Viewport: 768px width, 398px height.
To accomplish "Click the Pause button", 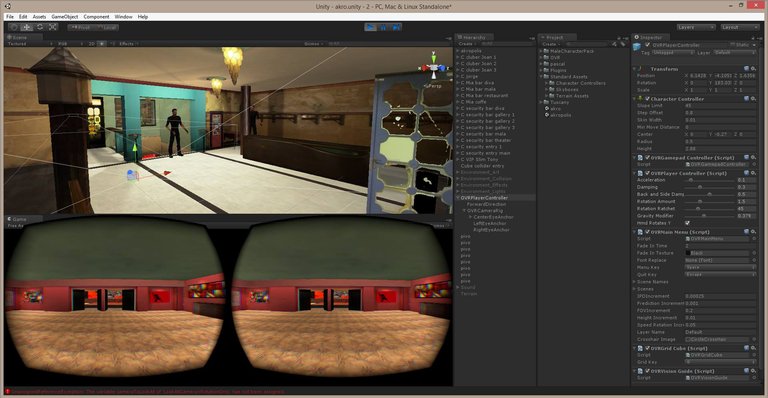I will pos(384,27).
